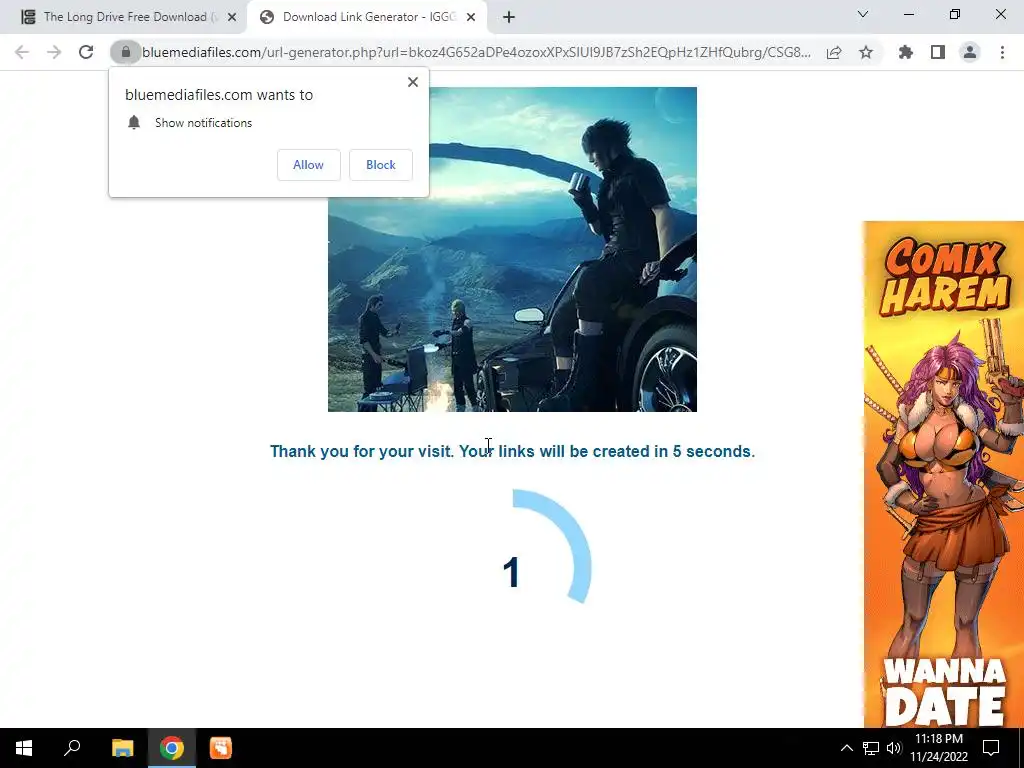Open the Chrome three-dot menu
Image resolution: width=1024 pixels, height=768 pixels.
(x=1002, y=52)
